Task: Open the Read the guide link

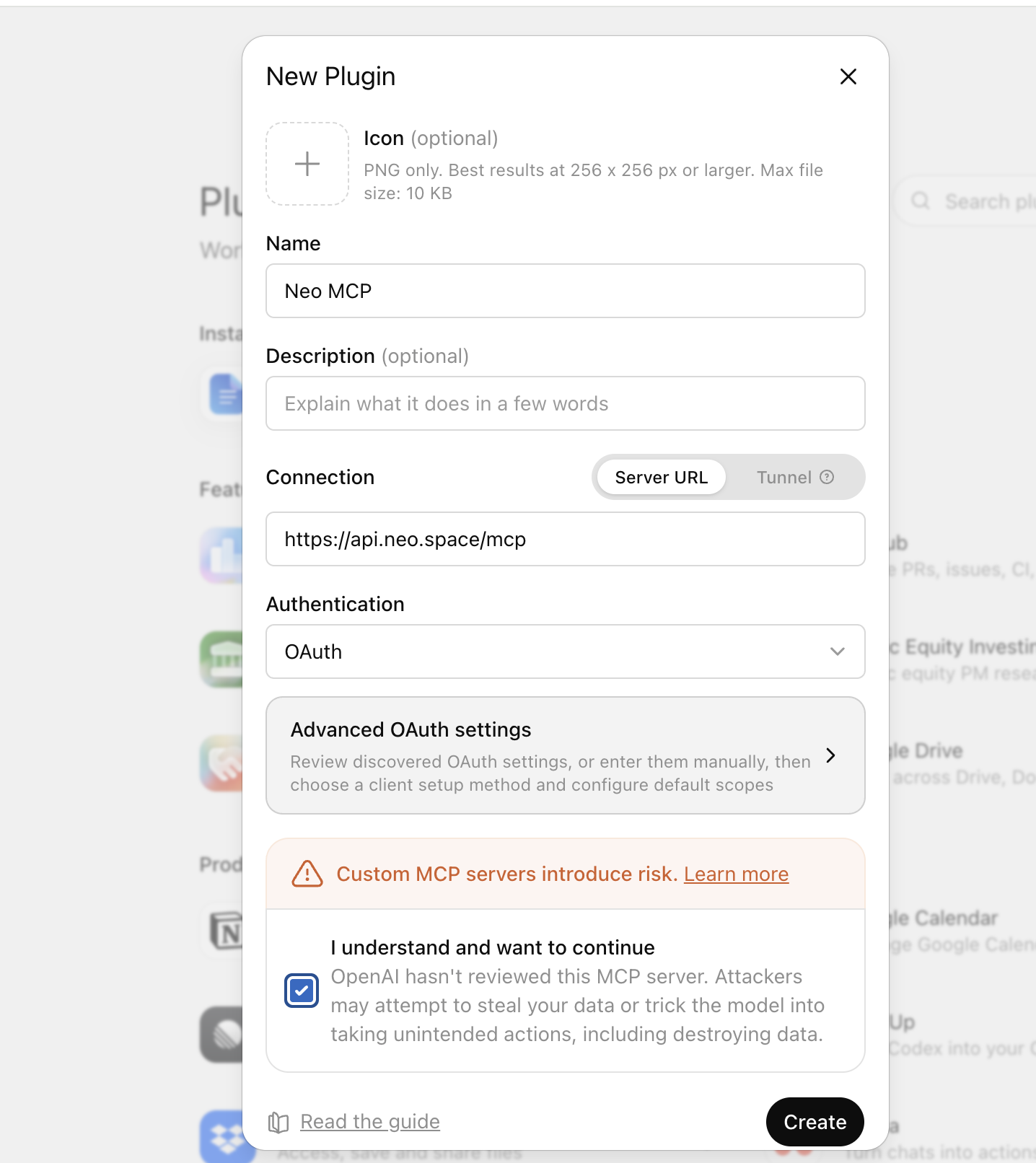Action: tap(370, 1121)
